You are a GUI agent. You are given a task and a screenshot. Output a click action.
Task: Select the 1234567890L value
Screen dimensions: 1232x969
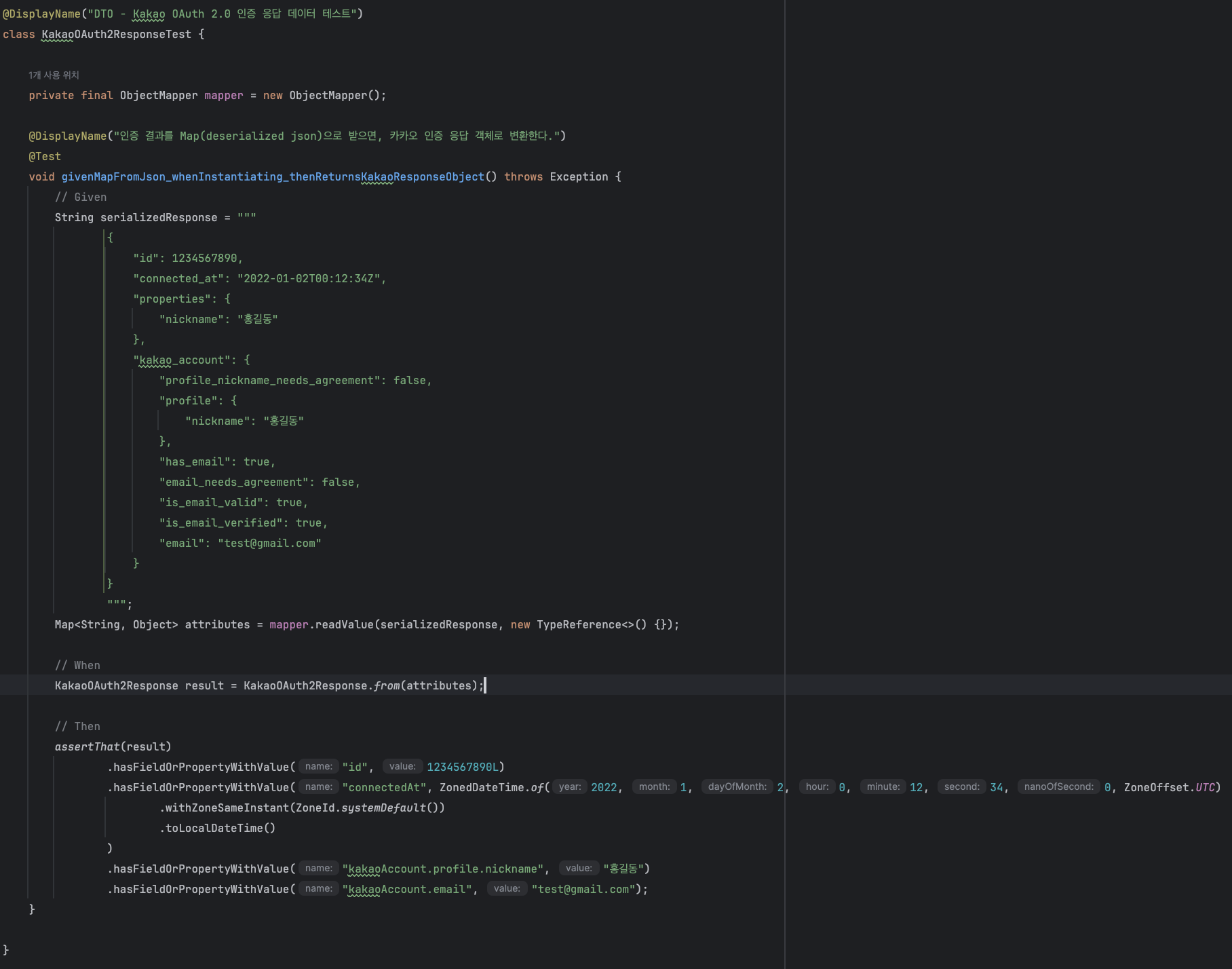point(463,767)
